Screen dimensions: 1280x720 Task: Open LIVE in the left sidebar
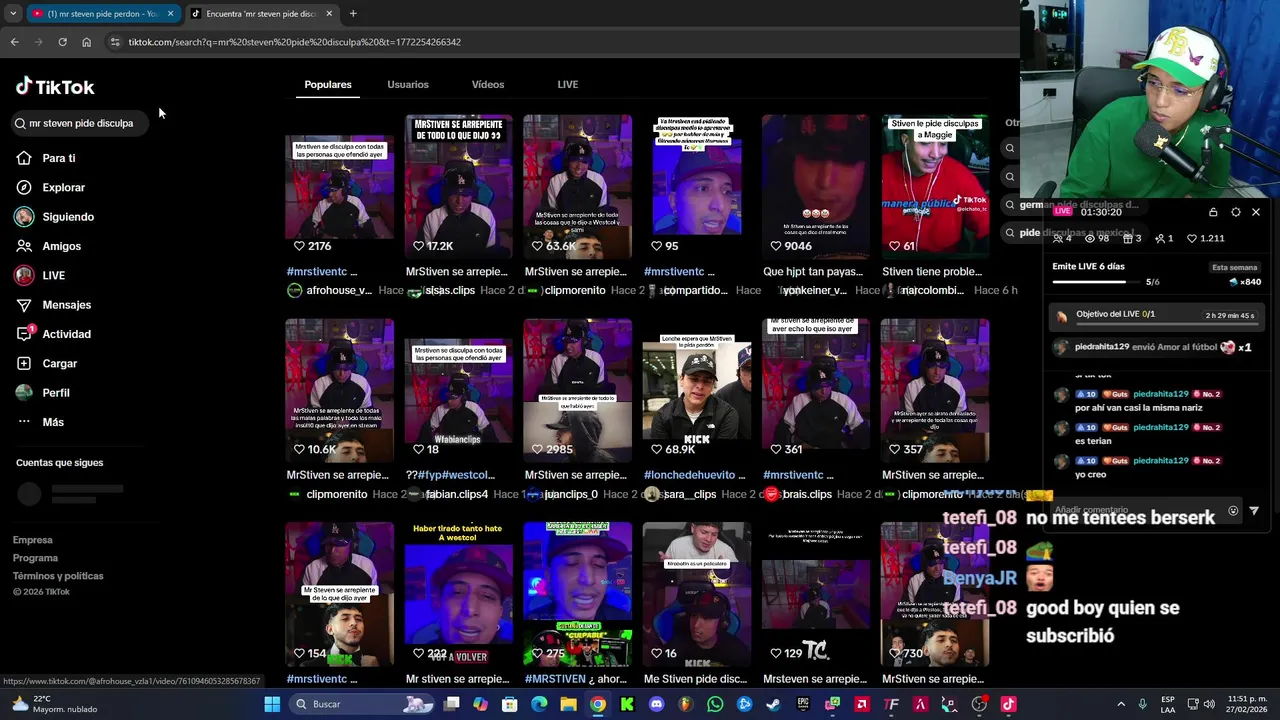pos(40,275)
